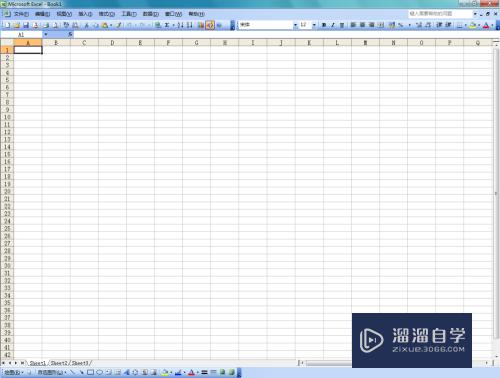This screenshot has height=378, width=500.
Task: Open the Name Box dropdown arrow
Action: (46, 34)
